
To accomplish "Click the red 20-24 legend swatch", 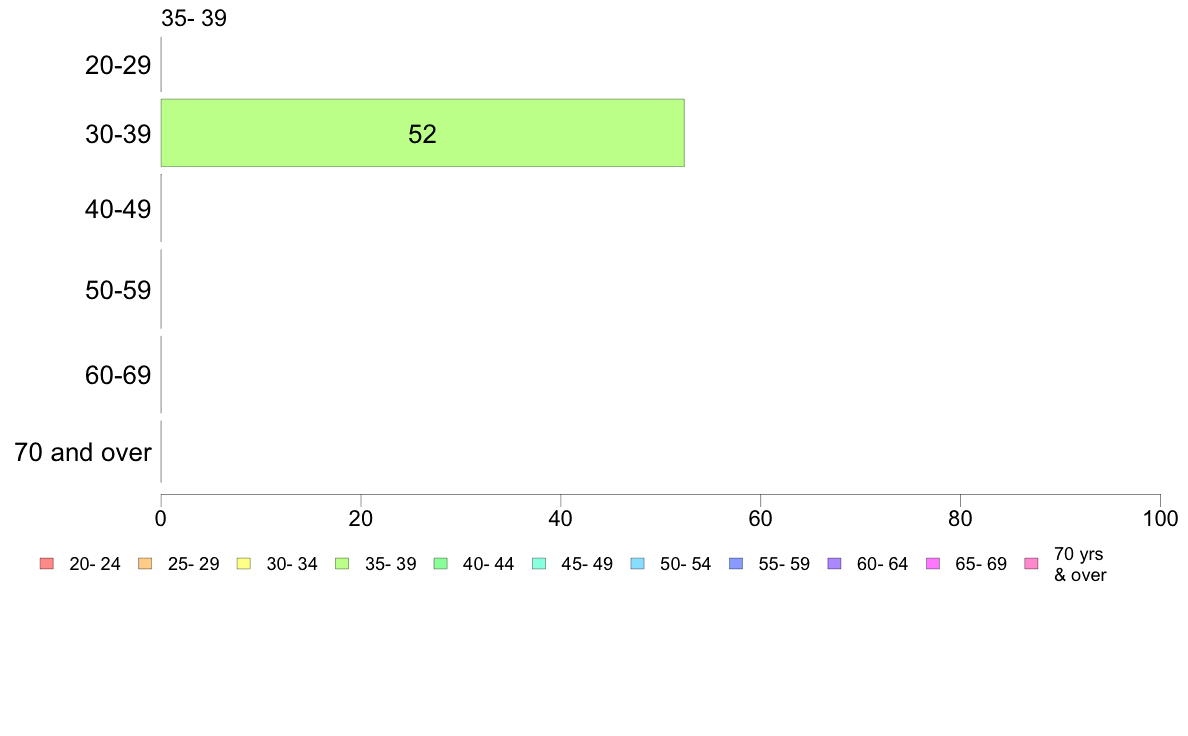I will (47, 563).
